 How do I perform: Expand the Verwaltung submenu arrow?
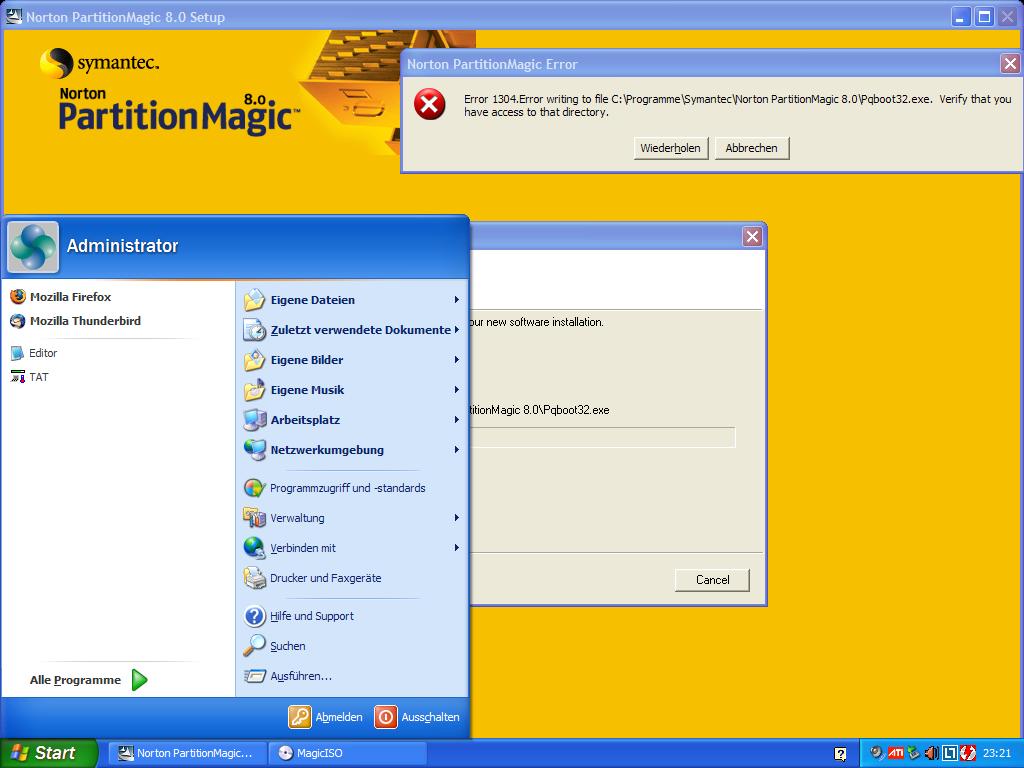(456, 518)
